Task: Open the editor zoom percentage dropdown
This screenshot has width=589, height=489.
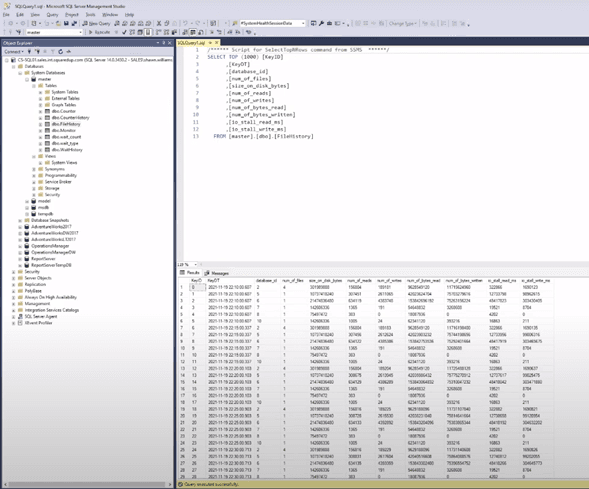Action: pos(195,264)
